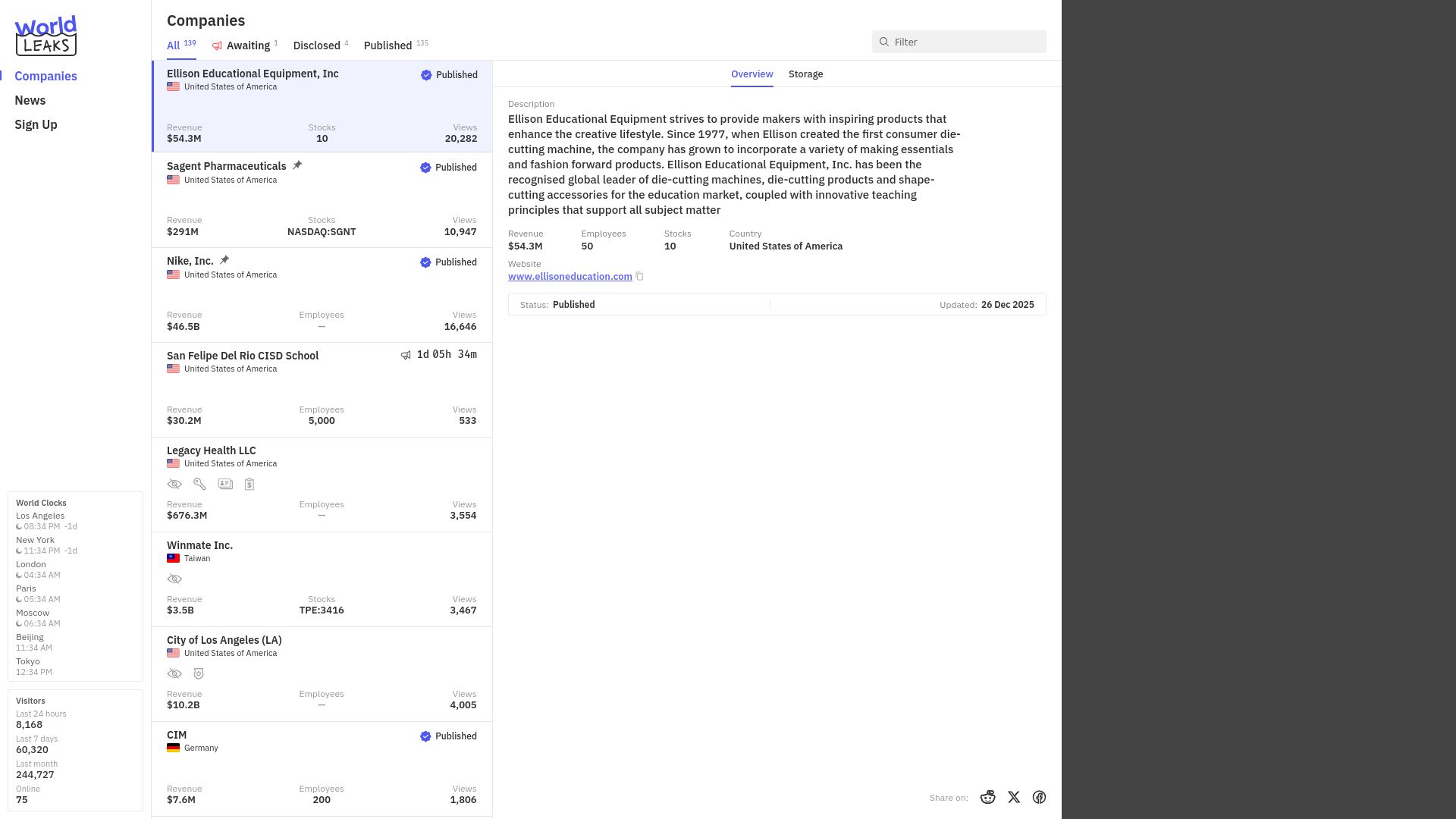Image resolution: width=1456 pixels, height=819 pixels.
Task: Click the 26 Dec 2025 updated date
Action: (x=1007, y=305)
